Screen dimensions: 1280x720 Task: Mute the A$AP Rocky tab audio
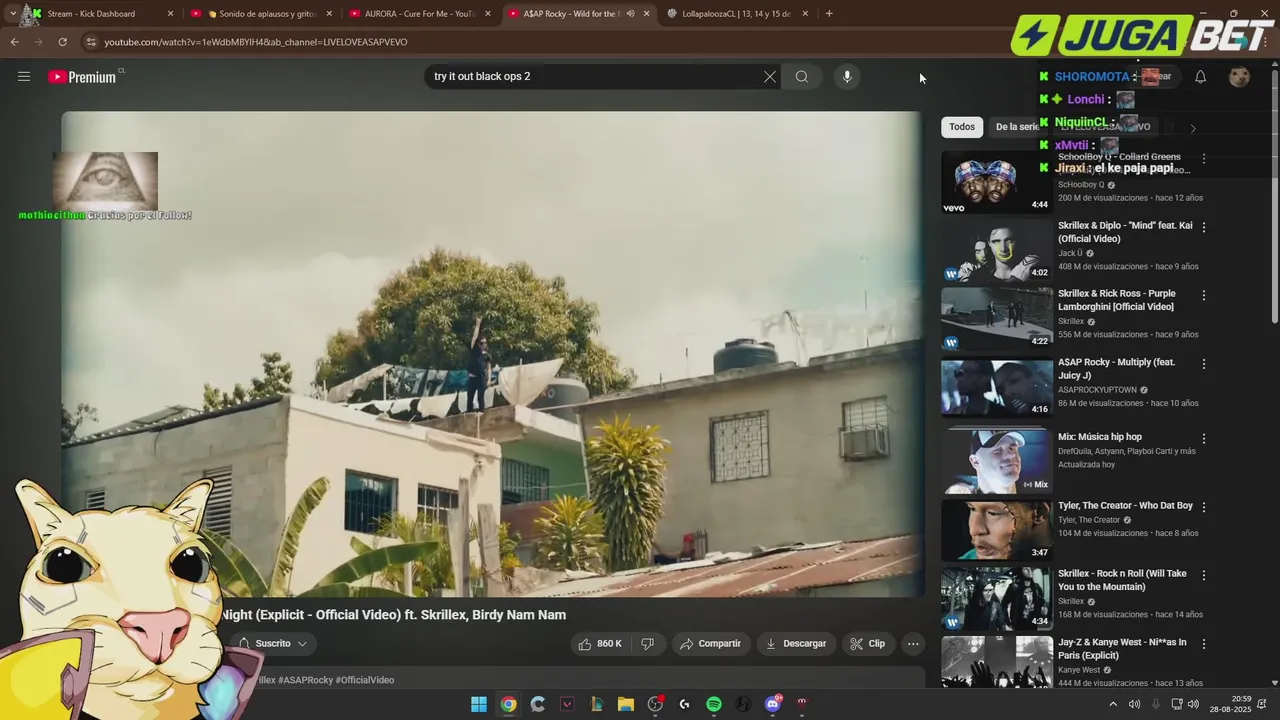tap(630, 14)
